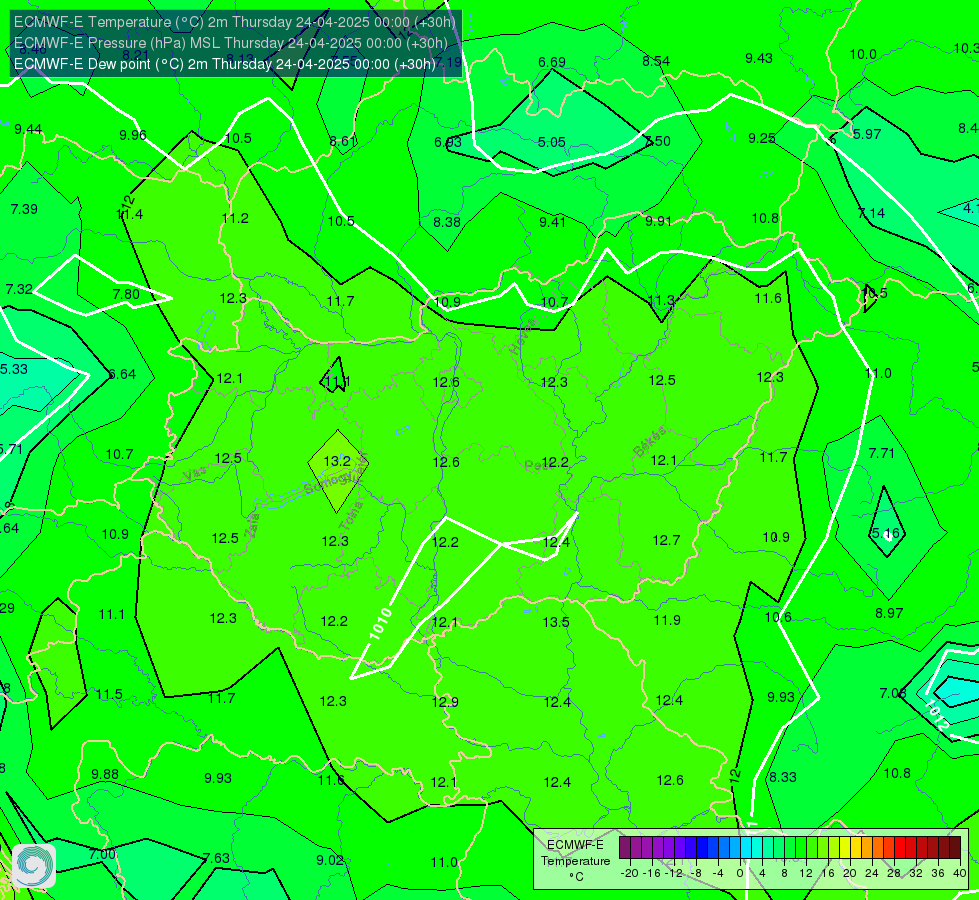Click the 11.5 temperature value
The image size is (979, 900).
coord(109,695)
